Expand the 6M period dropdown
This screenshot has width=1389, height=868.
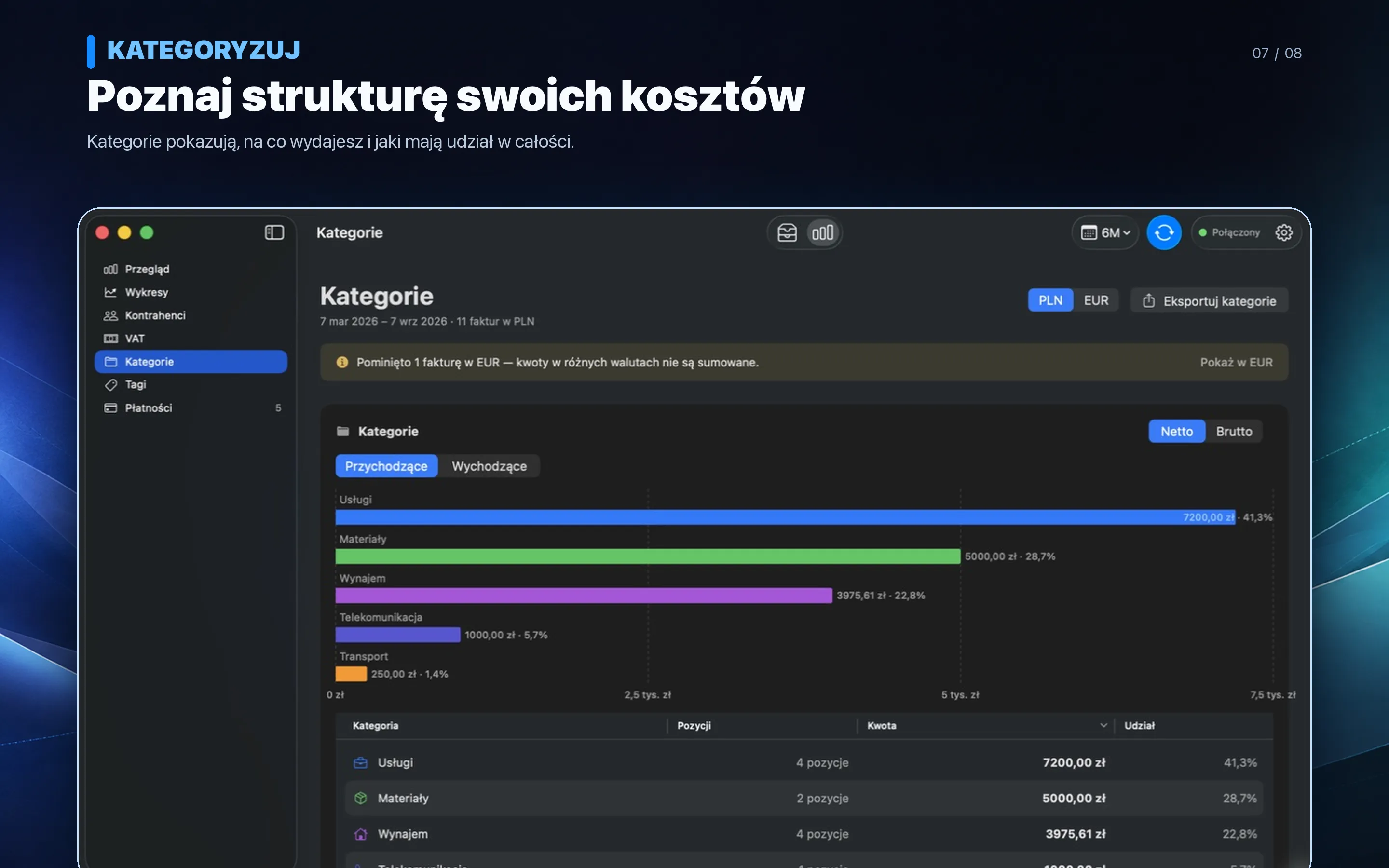1105,232
